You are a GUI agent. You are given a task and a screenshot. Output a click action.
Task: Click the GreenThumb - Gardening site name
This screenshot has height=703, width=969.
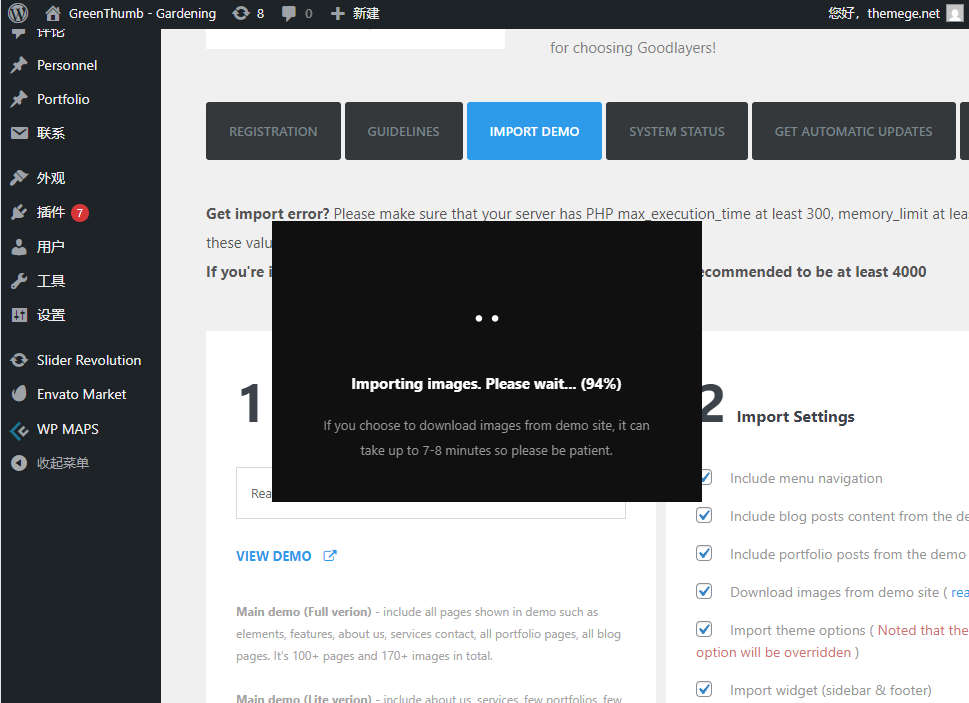pyautogui.click(x=142, y=14)
